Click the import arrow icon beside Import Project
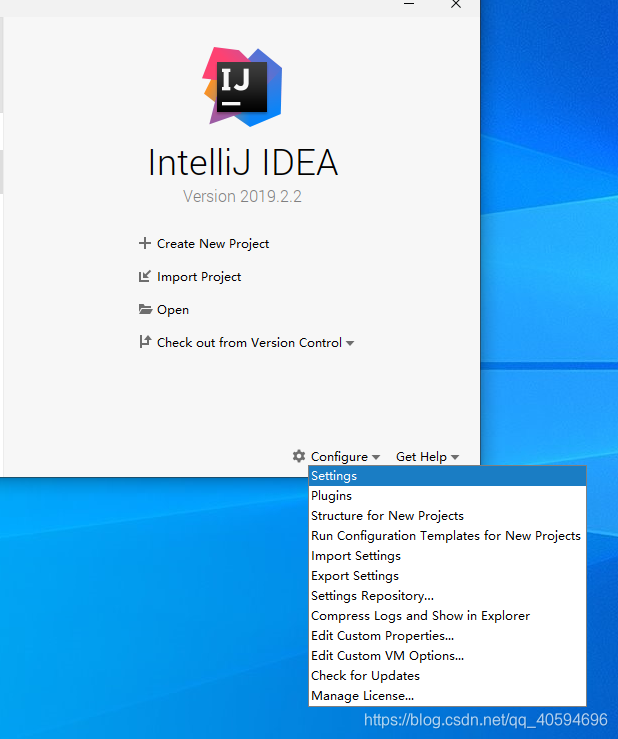This screenshot has width=618, height=739. 145,276
